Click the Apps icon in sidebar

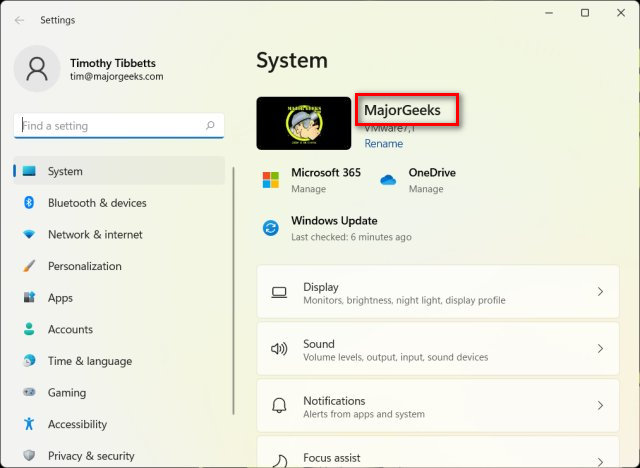coord(29,297)
